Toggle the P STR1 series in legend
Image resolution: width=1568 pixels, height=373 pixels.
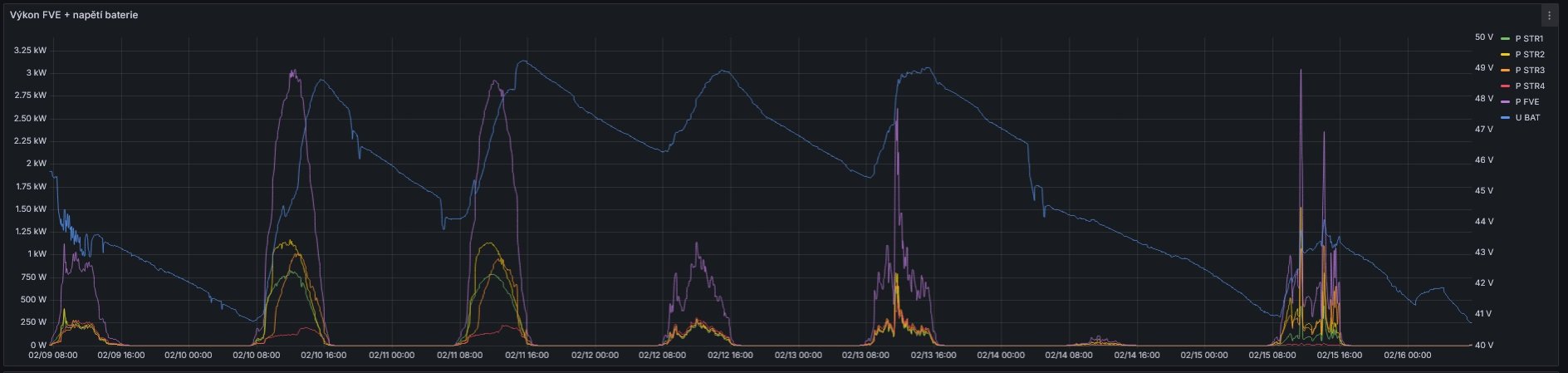[1529, 38]
